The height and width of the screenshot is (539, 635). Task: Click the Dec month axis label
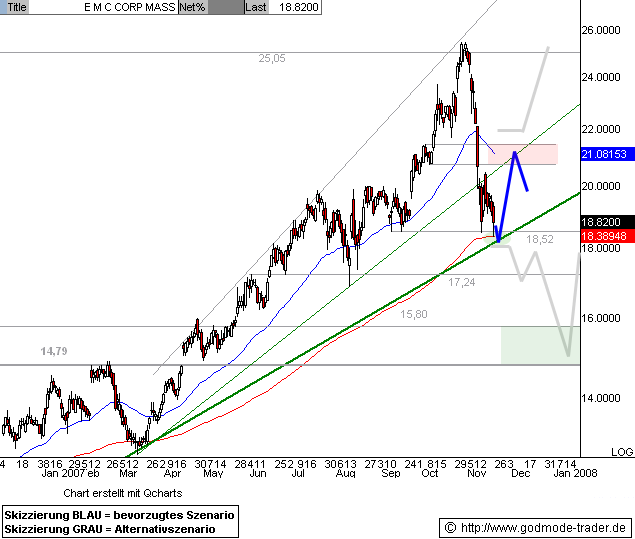520,473
